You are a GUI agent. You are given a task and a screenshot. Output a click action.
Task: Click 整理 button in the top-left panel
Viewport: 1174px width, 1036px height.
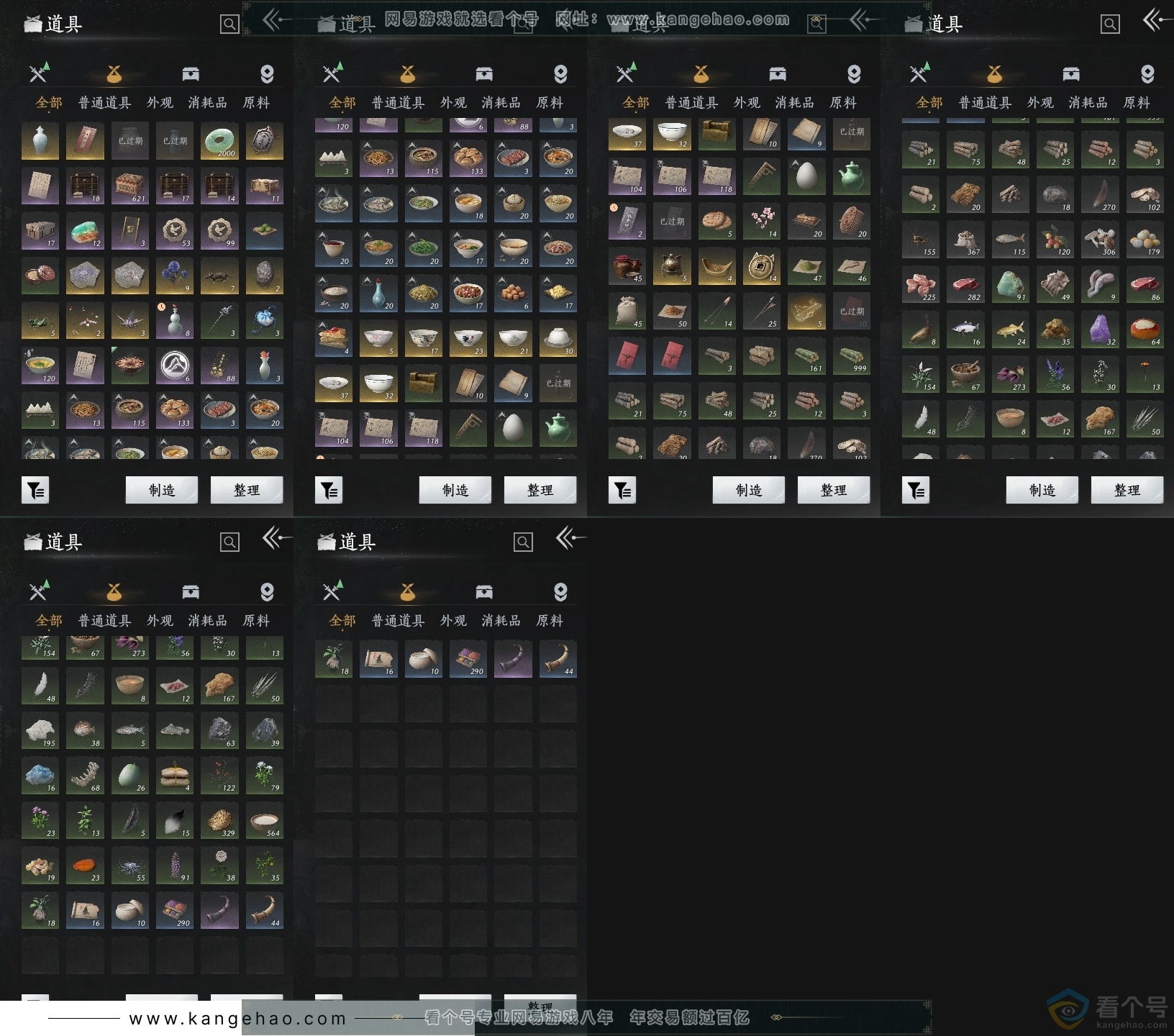247,490
